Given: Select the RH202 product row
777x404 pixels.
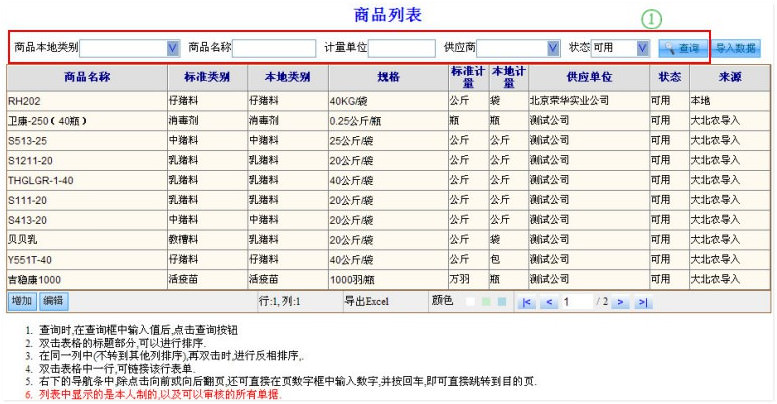Looking at the screenshot, I should point(86,101).
